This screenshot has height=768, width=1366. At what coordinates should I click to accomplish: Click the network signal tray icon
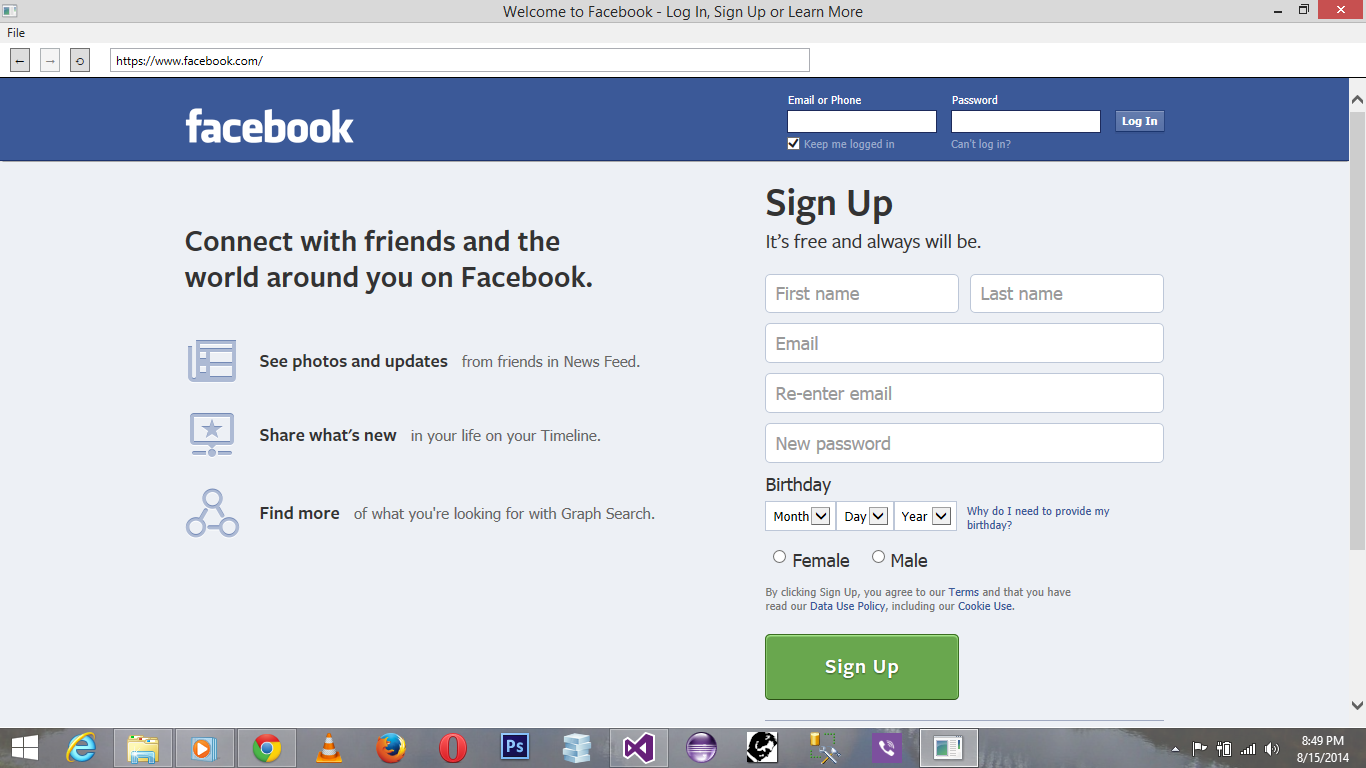[x=1248, y=748]
